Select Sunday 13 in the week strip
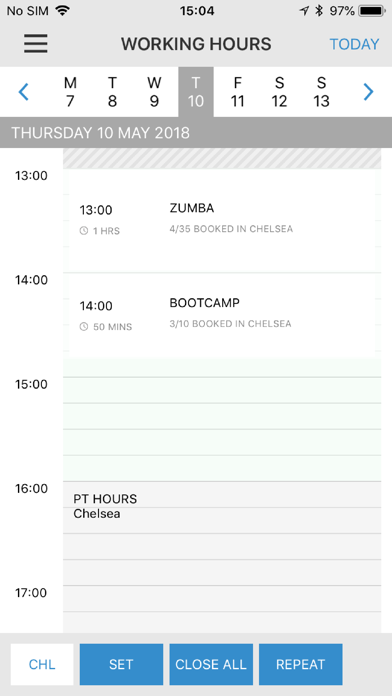Screen dimensions: 392x696 coord(321,92)
